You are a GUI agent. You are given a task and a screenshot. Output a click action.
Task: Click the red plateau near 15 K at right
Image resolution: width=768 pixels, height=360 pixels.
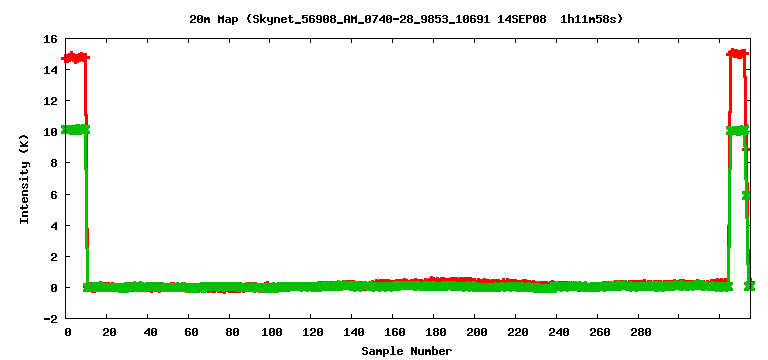pos(737,53)
